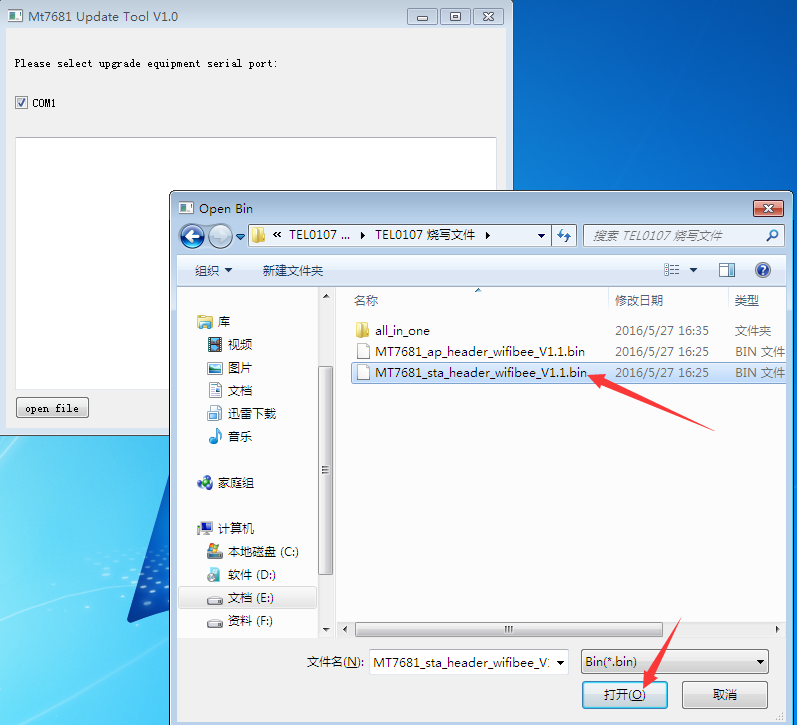Select 迅雷下载 in the navigation pane
The height and width of the screenshot is (725, 797).
[241, 413]
